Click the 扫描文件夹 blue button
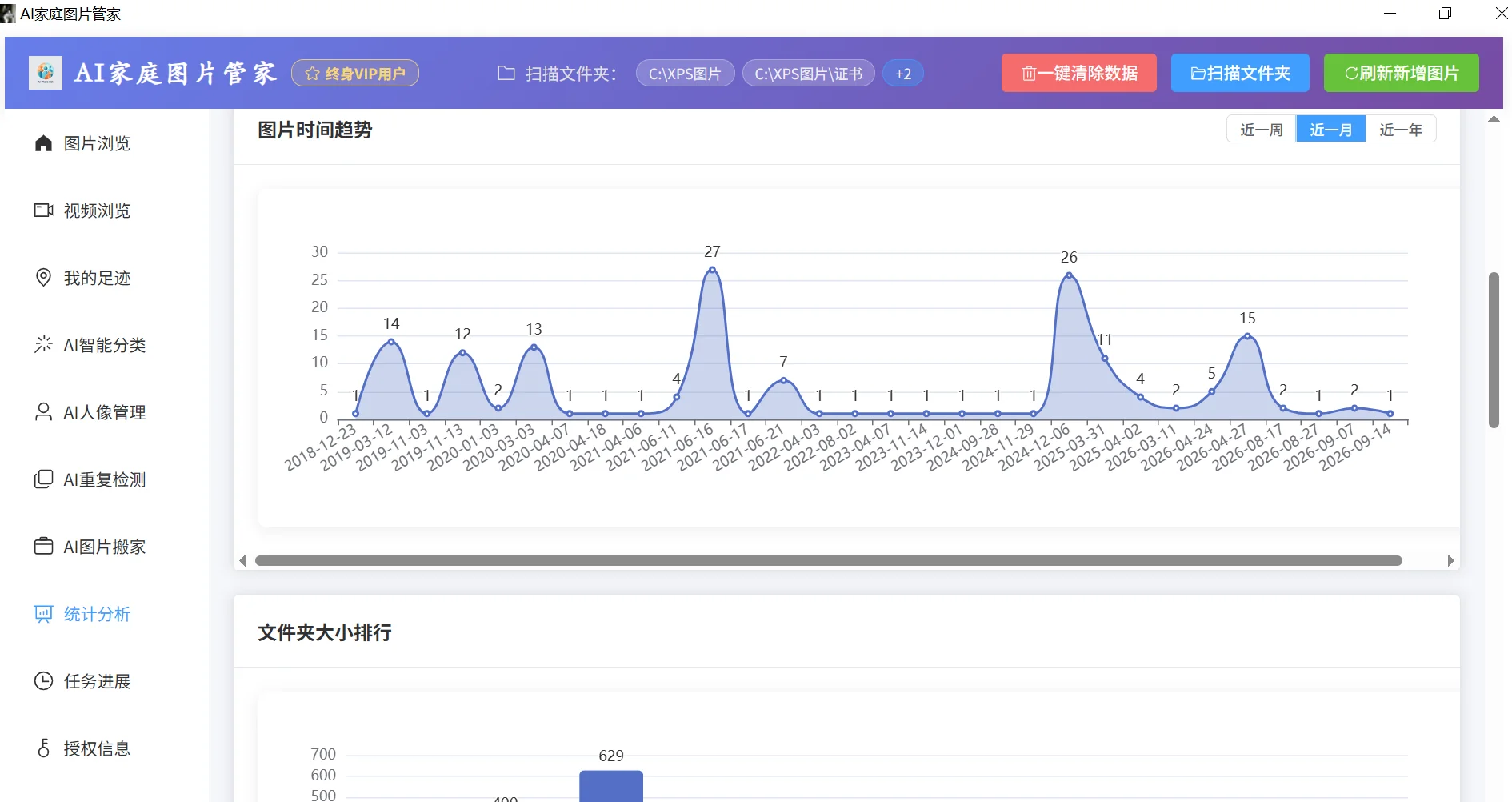 (1240, 73)
